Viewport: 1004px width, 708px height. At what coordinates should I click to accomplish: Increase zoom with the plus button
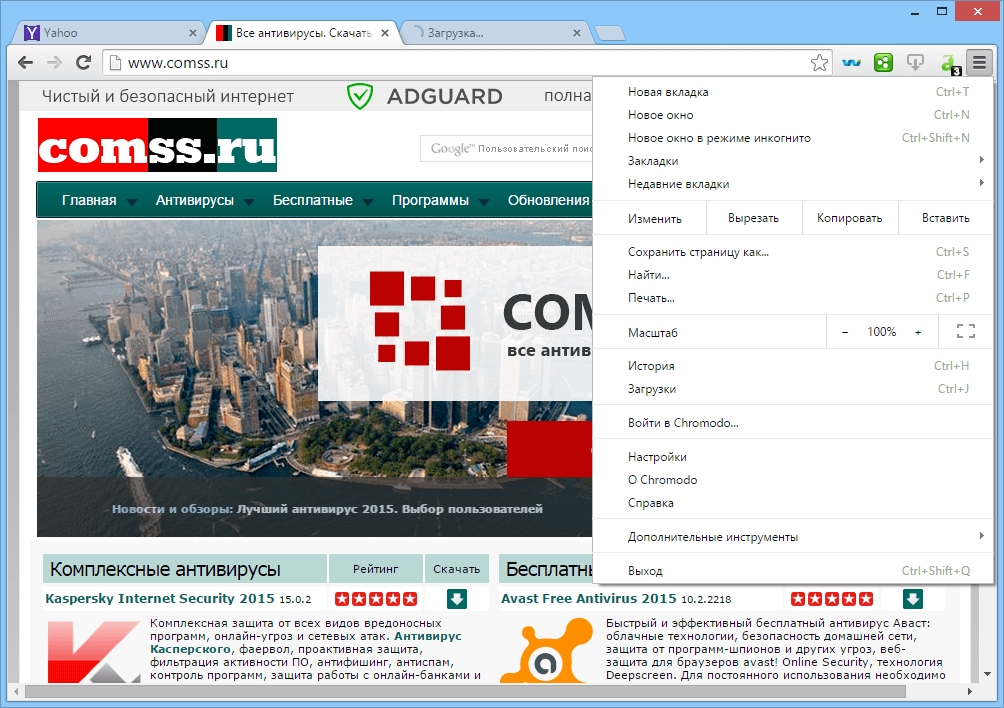click(x=918, y=332)
